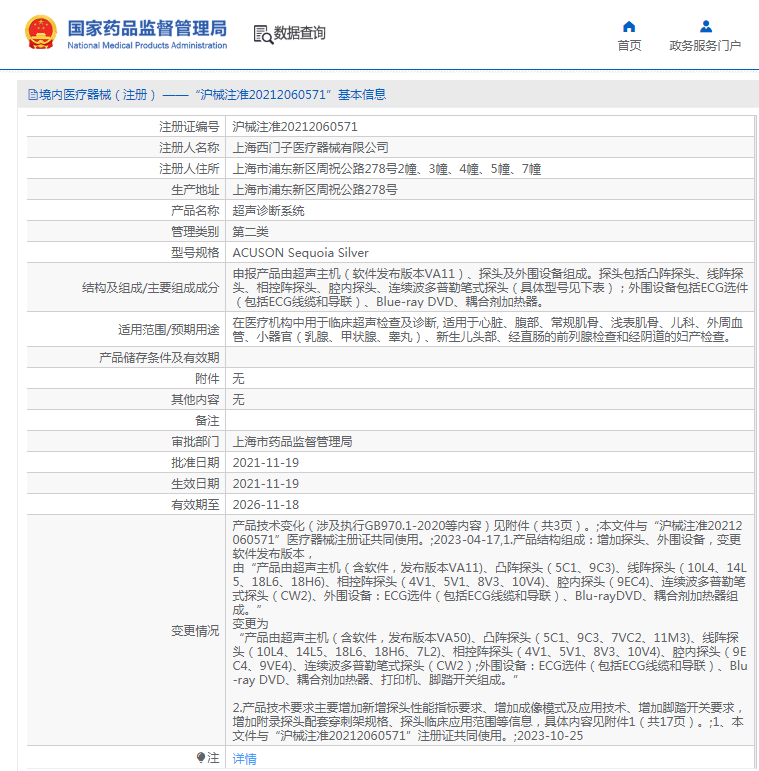The image size is (759, 771).
Task: Click the national emblem logo
Action: (41, 33)
